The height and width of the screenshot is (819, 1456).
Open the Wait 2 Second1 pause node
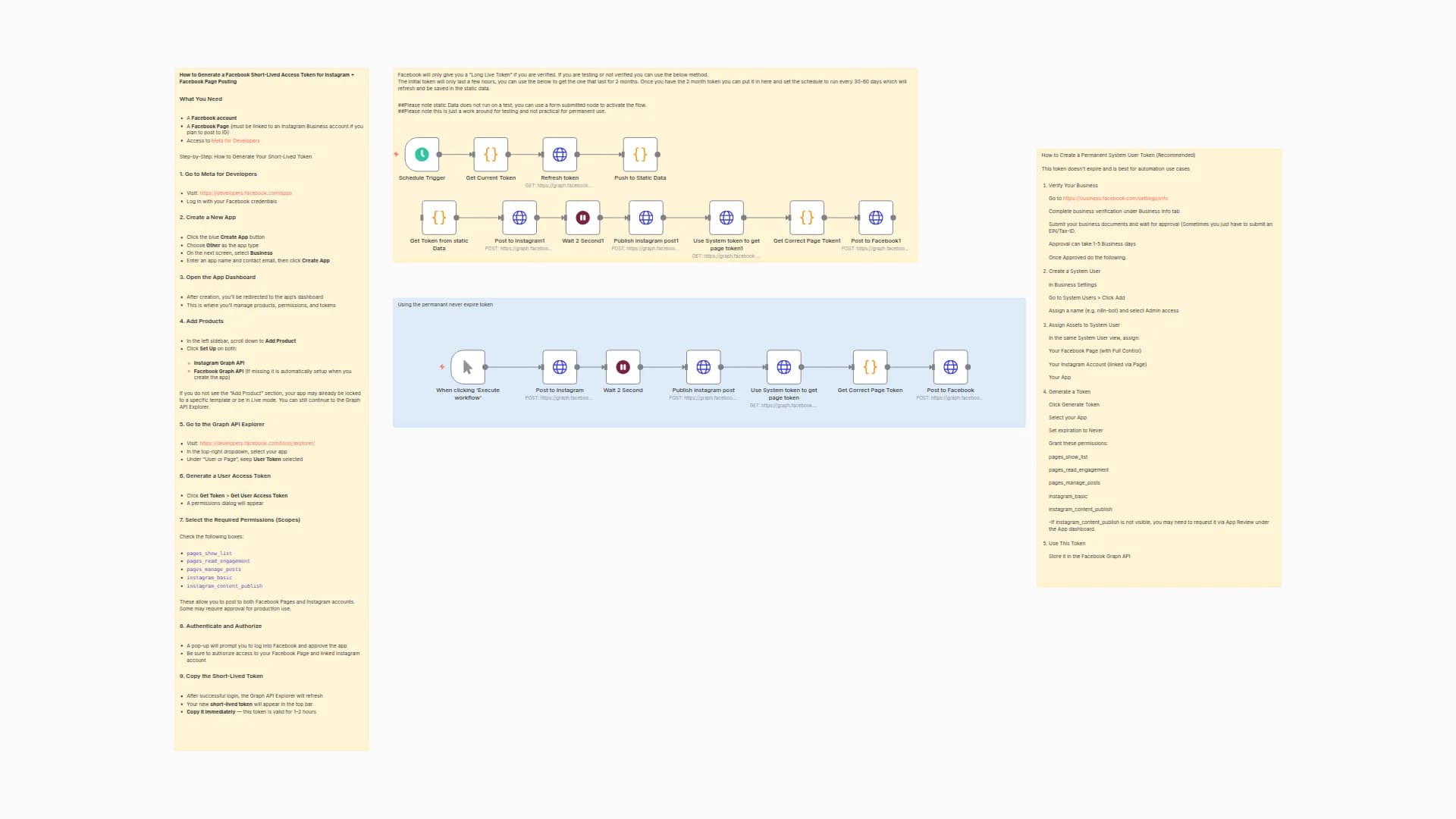582,218
